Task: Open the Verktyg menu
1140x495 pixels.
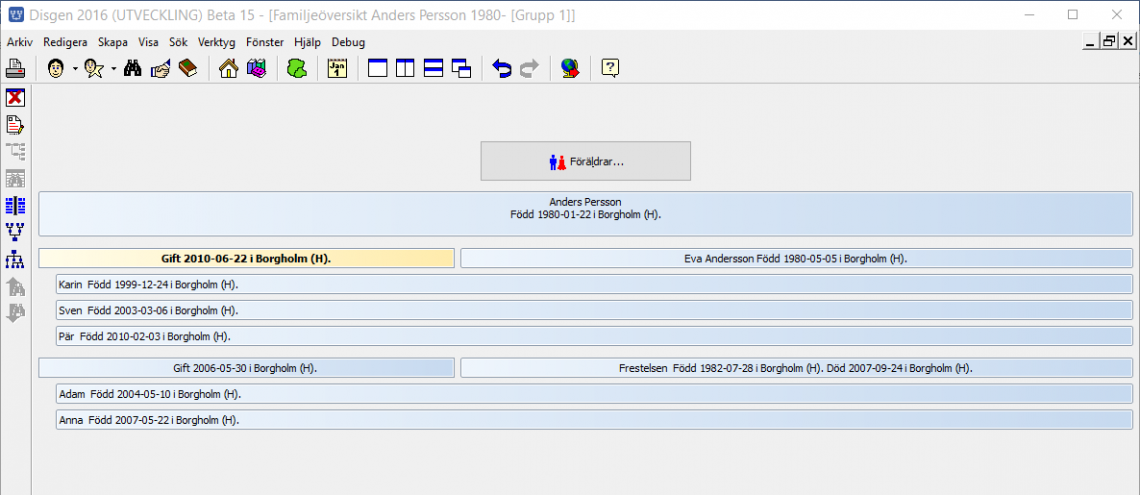Action: 217,42
